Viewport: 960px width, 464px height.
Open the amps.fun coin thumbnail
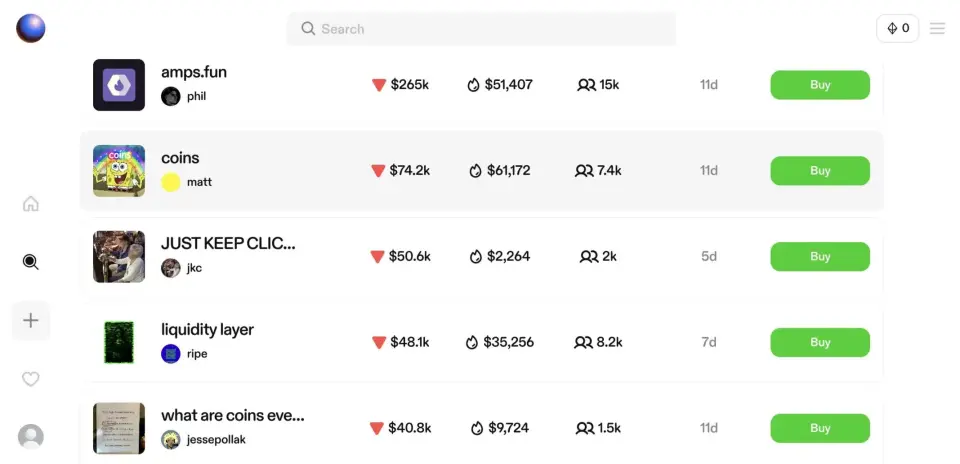[x=119, y=85]
